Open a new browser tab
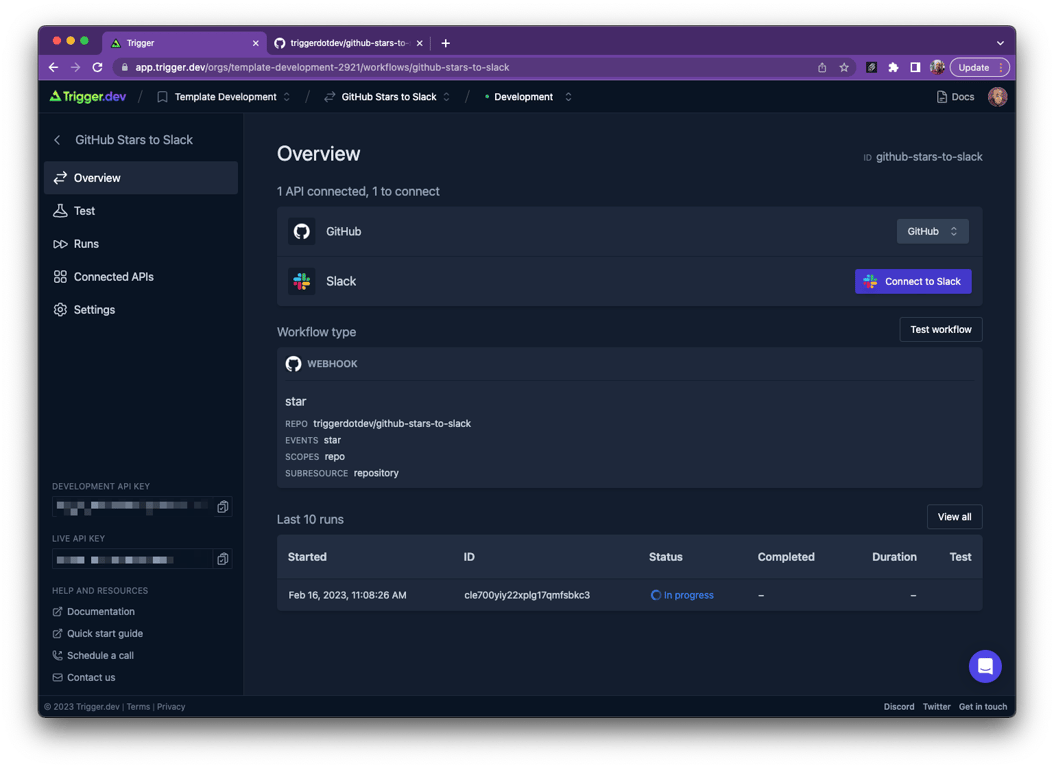Viewport: 1054px width, 768px height. tap(446, 43)
